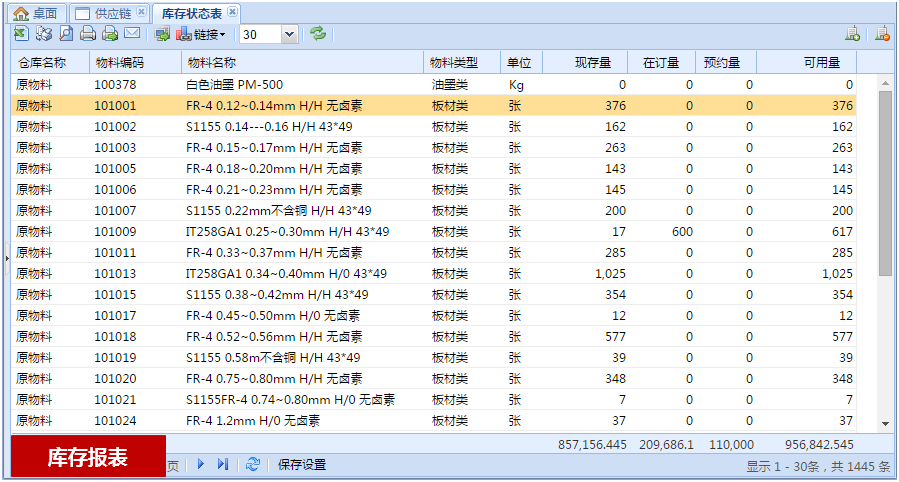Screen dimensions: 899x482
Task: Switch to the 桌面 home tab
Action: point(36,13)
